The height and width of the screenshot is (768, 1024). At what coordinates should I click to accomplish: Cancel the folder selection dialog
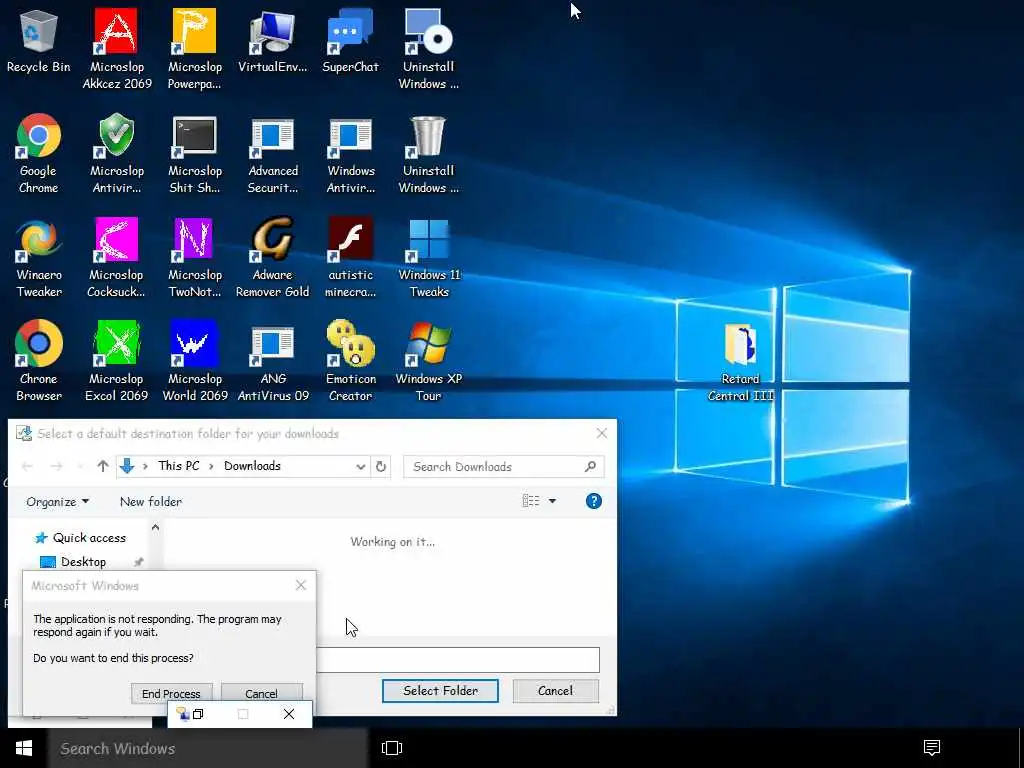[x=555, y=691]
